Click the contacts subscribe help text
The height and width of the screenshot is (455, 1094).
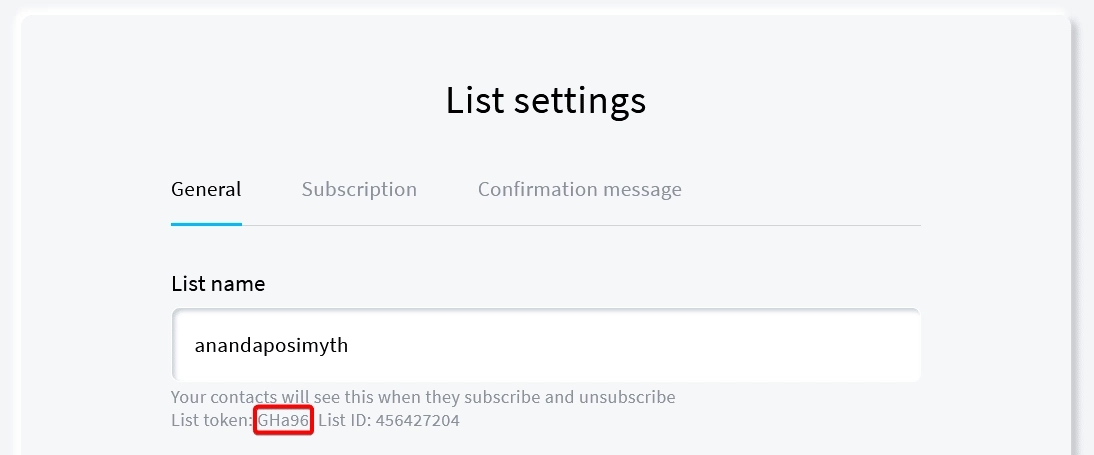[423, 397]
